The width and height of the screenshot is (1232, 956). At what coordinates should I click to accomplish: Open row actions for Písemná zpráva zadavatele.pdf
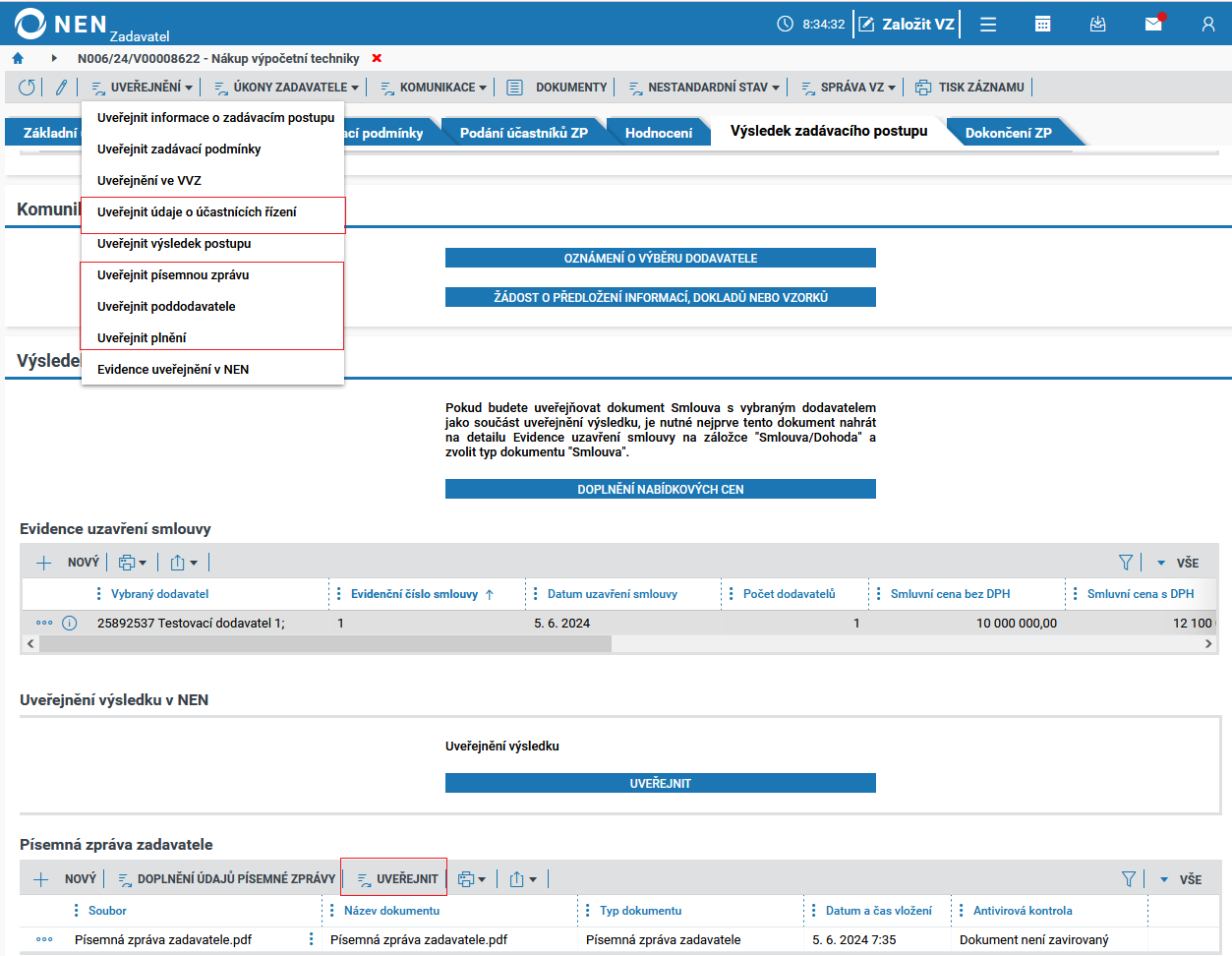[x=44, y=939]
